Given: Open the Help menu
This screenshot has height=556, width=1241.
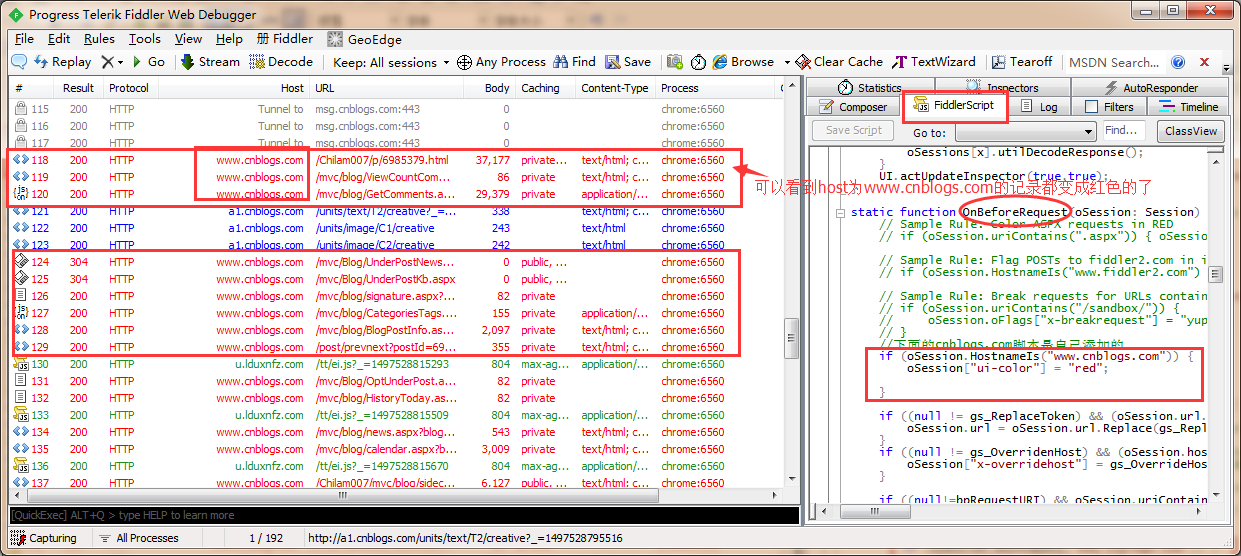Looking at the screenshot, I should (x=229, y=39).
